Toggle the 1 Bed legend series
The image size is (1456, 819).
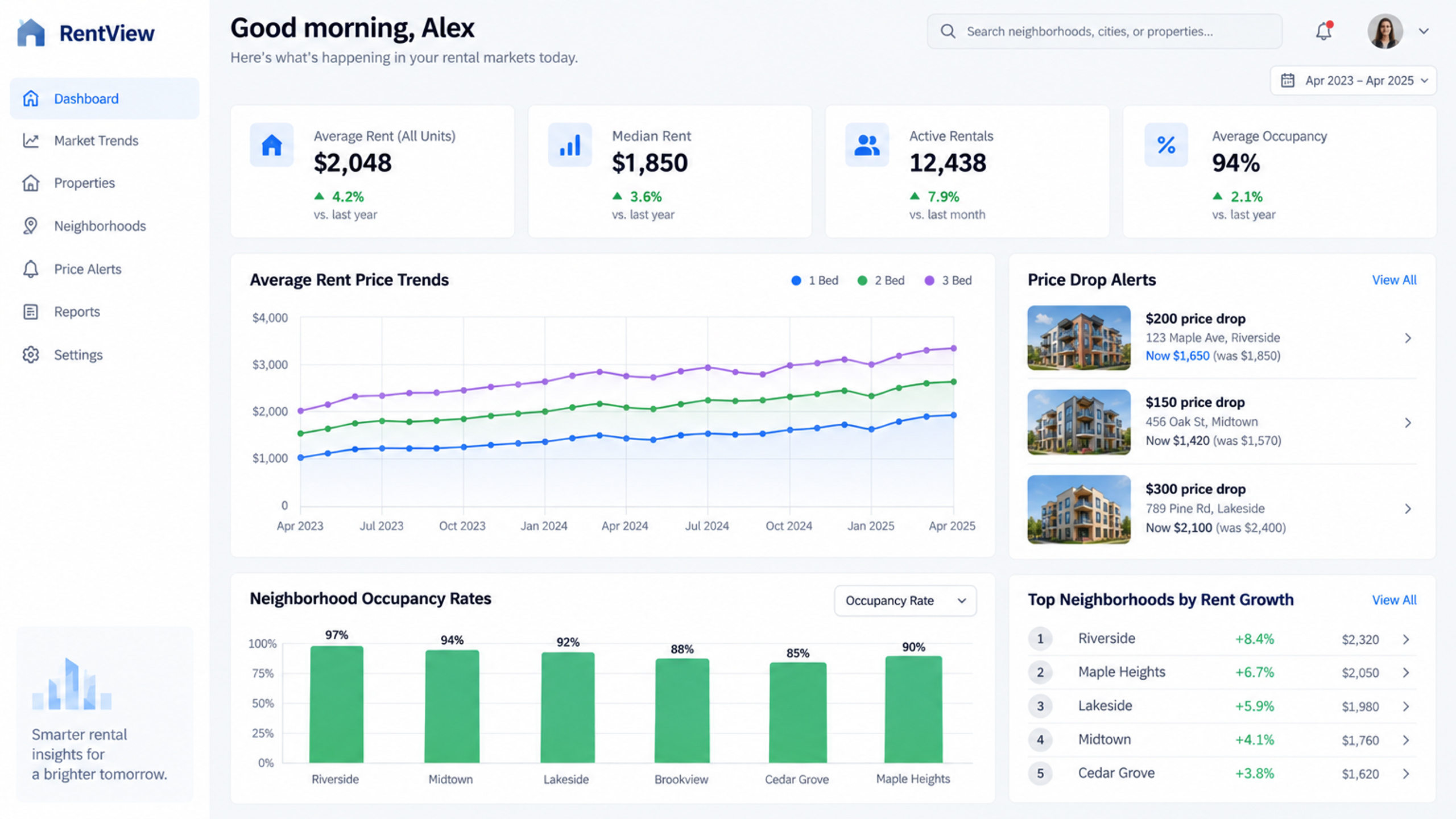click(814, 280)
